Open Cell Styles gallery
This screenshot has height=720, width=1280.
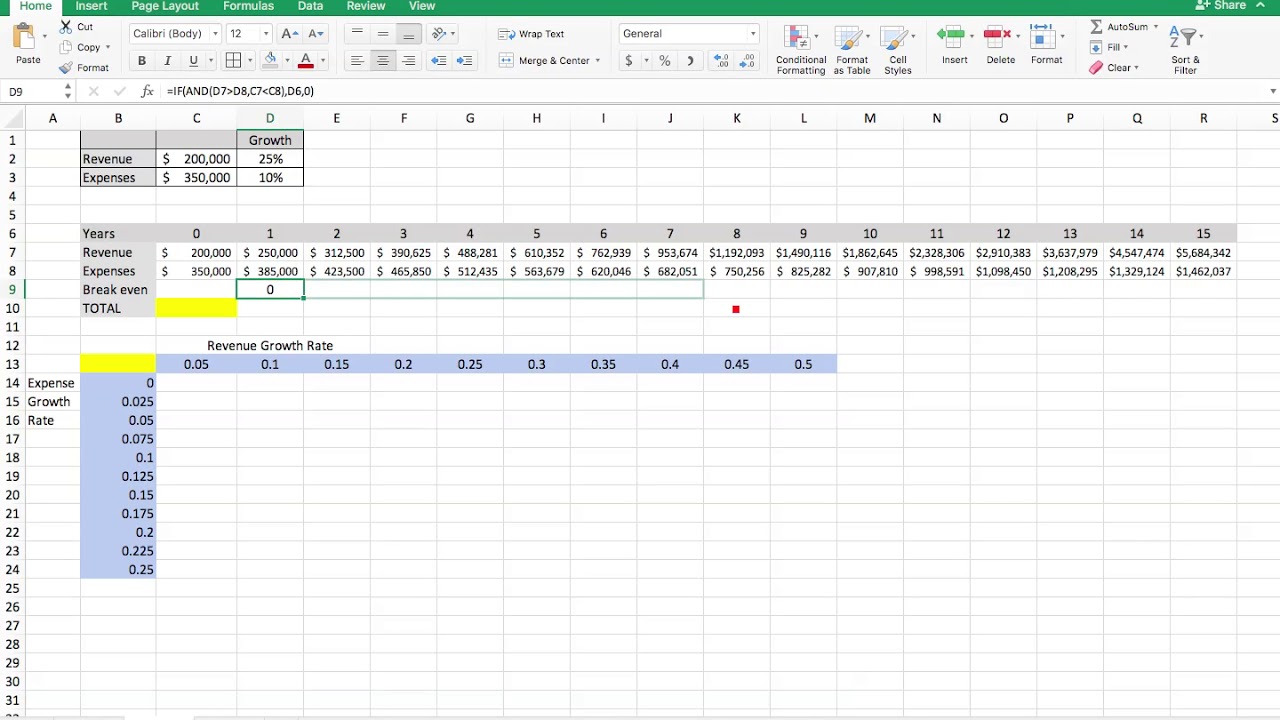(x=898, y=50)
